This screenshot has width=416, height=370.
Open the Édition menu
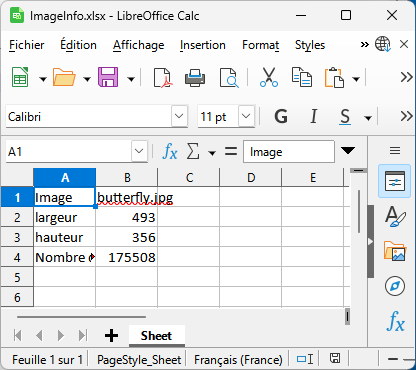pos(78,45)
